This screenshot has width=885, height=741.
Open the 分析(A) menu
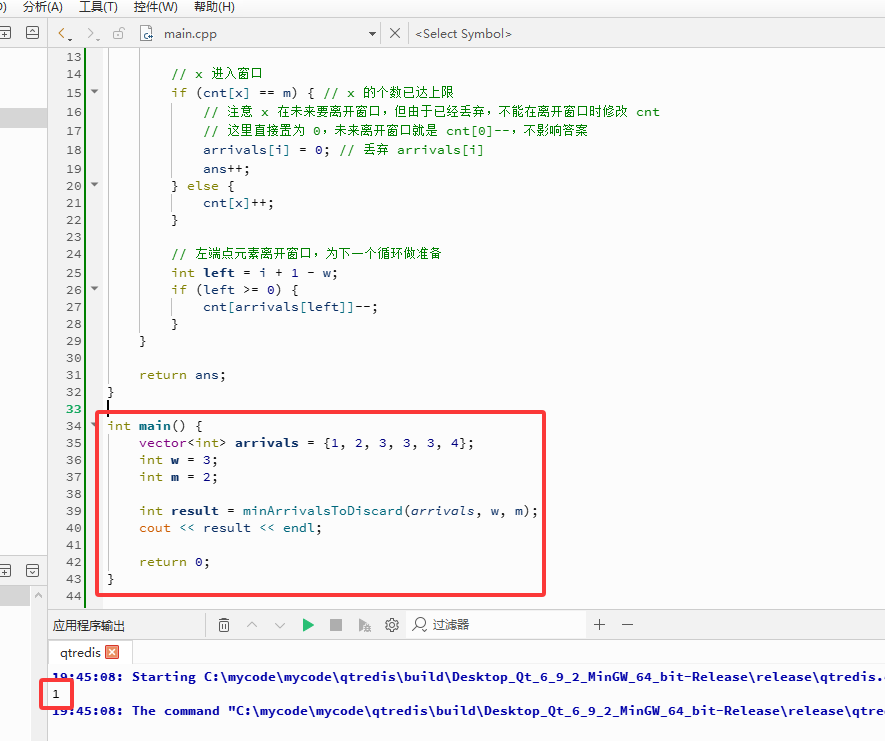pos(42,7)
